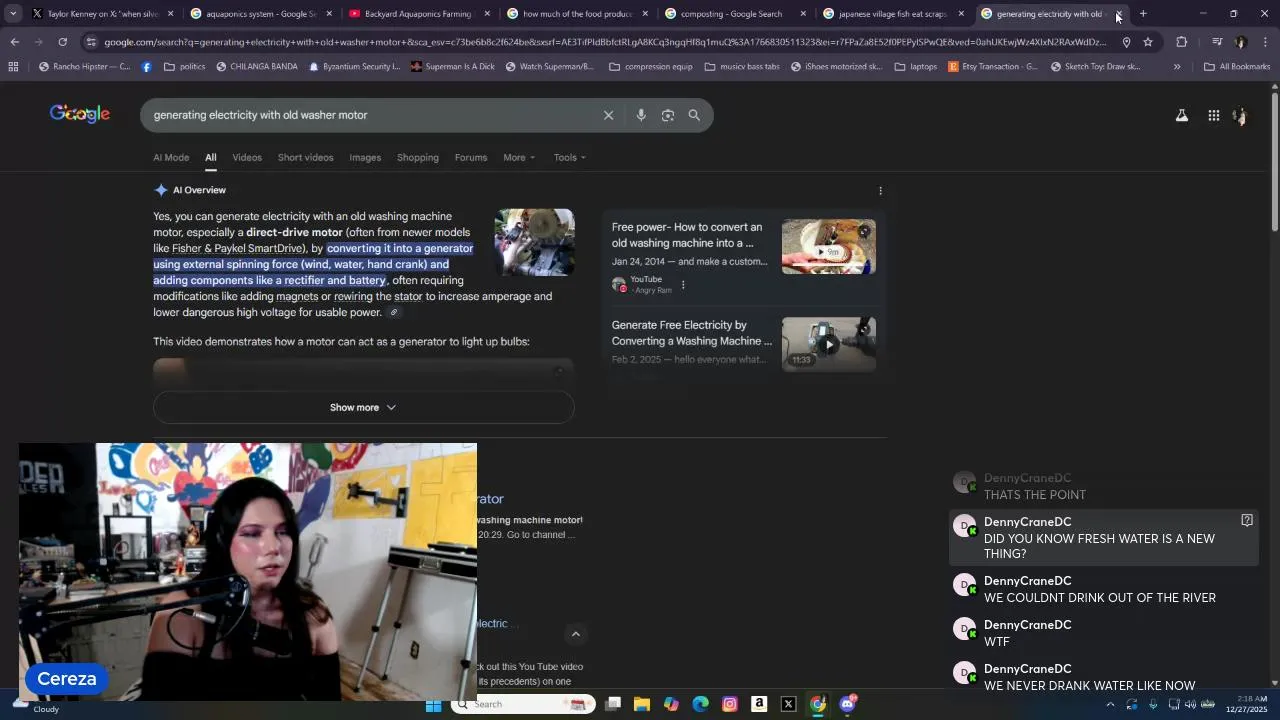Open Windows Start menu
Screen dimensions: 1280x720
pyautogui.click(x=433, y=704)
